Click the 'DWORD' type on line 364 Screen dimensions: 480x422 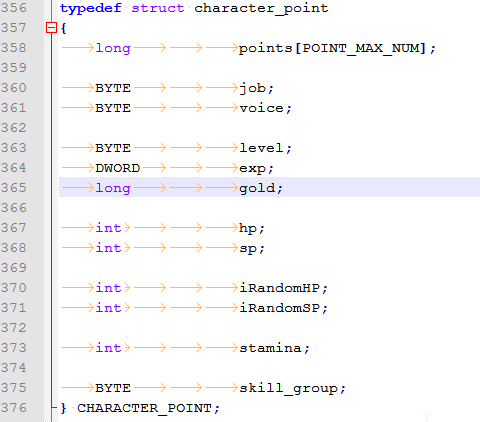pos(118,168)
